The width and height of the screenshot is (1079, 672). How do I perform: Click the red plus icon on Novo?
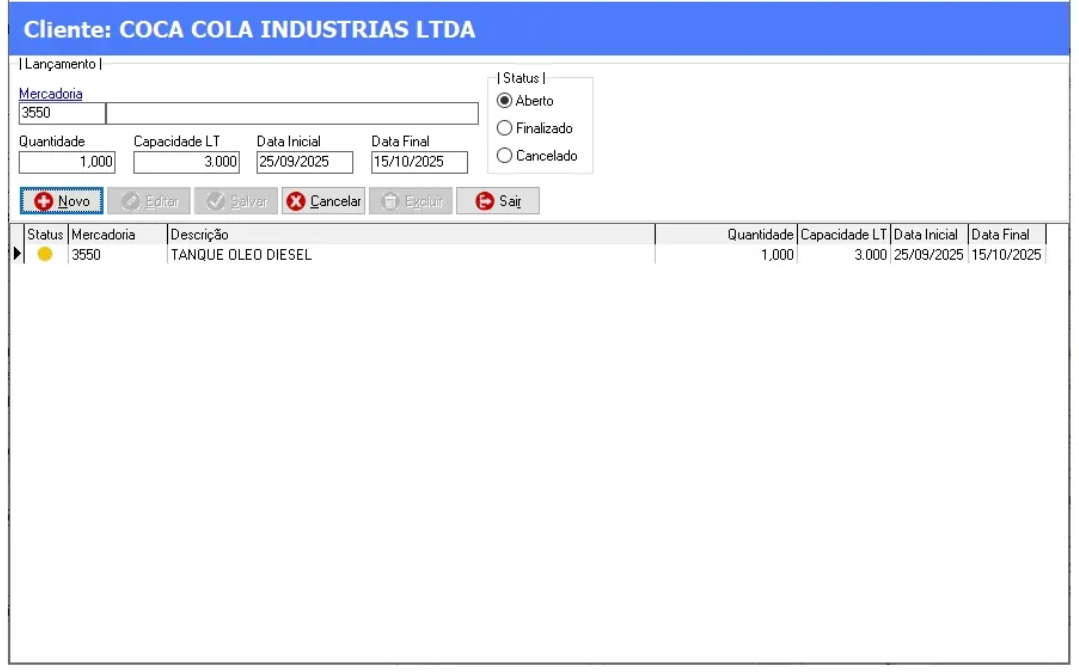tap(43, 201)
